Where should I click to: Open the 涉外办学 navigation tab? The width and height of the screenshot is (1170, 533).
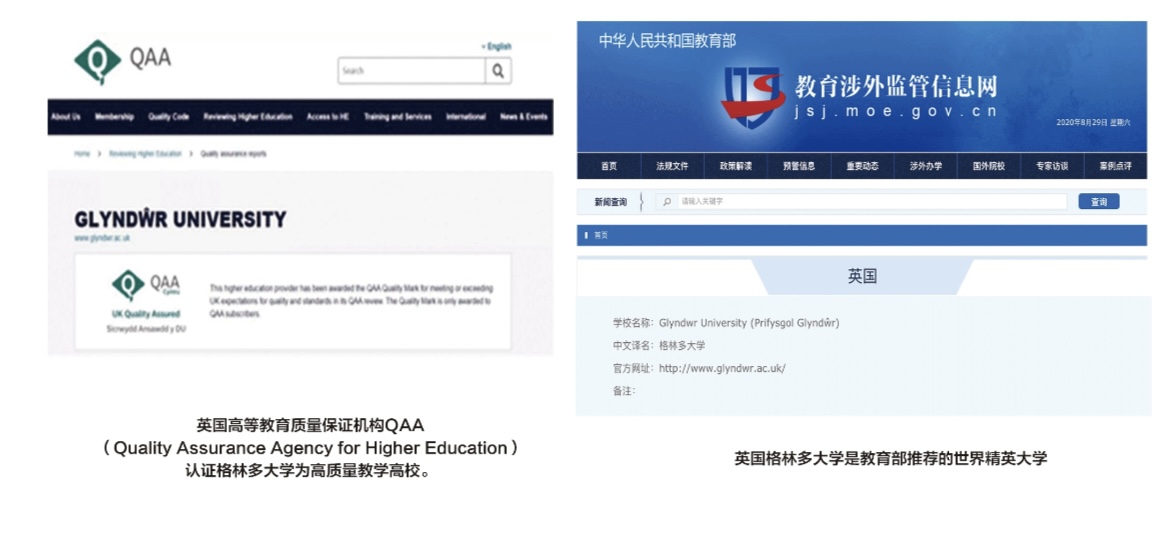pos(926,166)
